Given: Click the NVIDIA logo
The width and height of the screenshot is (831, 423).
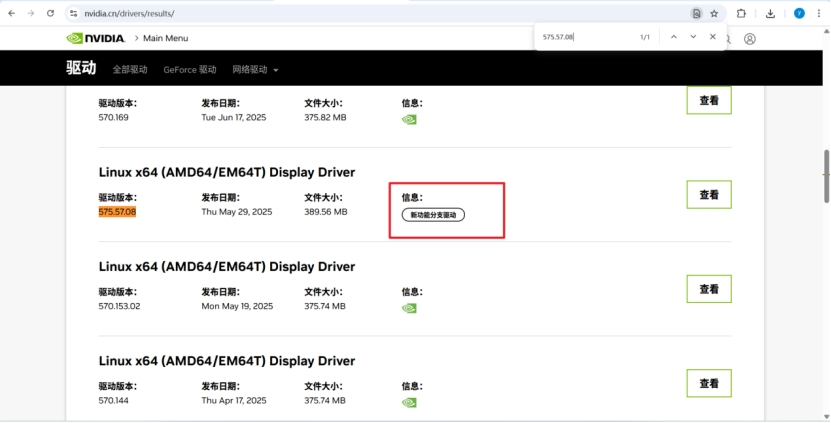Looking at the screenshot, I should tap(95, 38).
